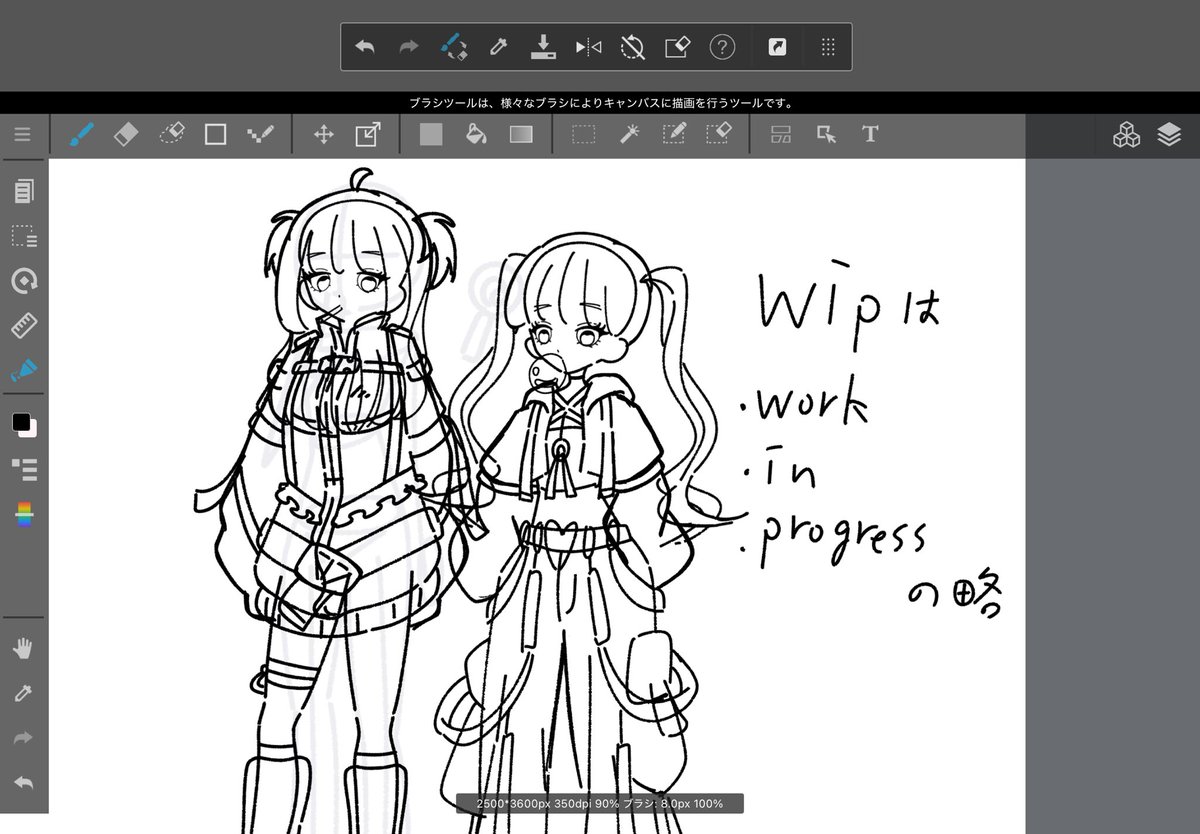Select the panel divide tool
Screen dimensions: 1200x834
[781, 134]
